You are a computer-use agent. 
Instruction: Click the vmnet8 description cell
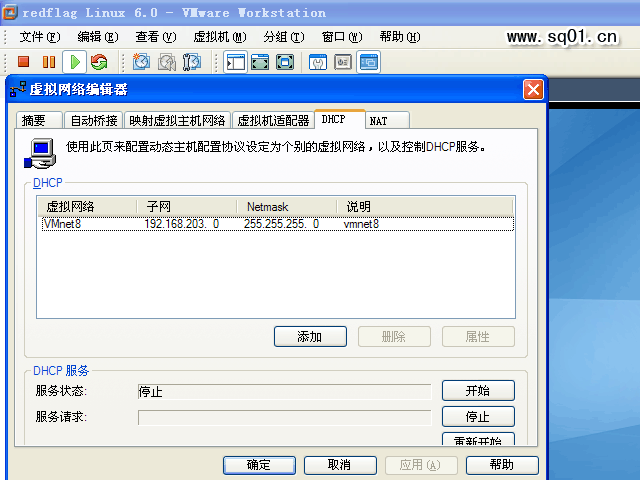(x=361, y=224)
